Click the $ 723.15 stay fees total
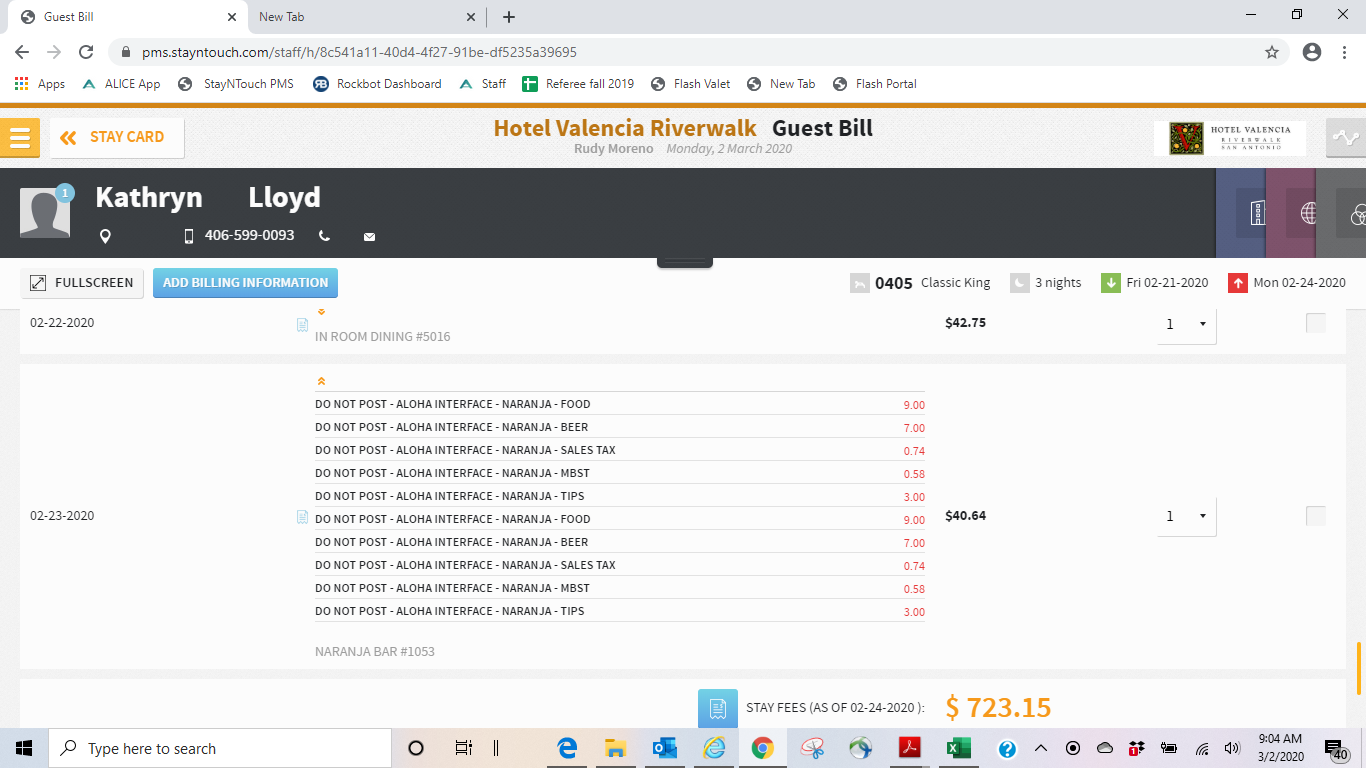This screenshot has height=768, width=1366. (x=998, y=708)
